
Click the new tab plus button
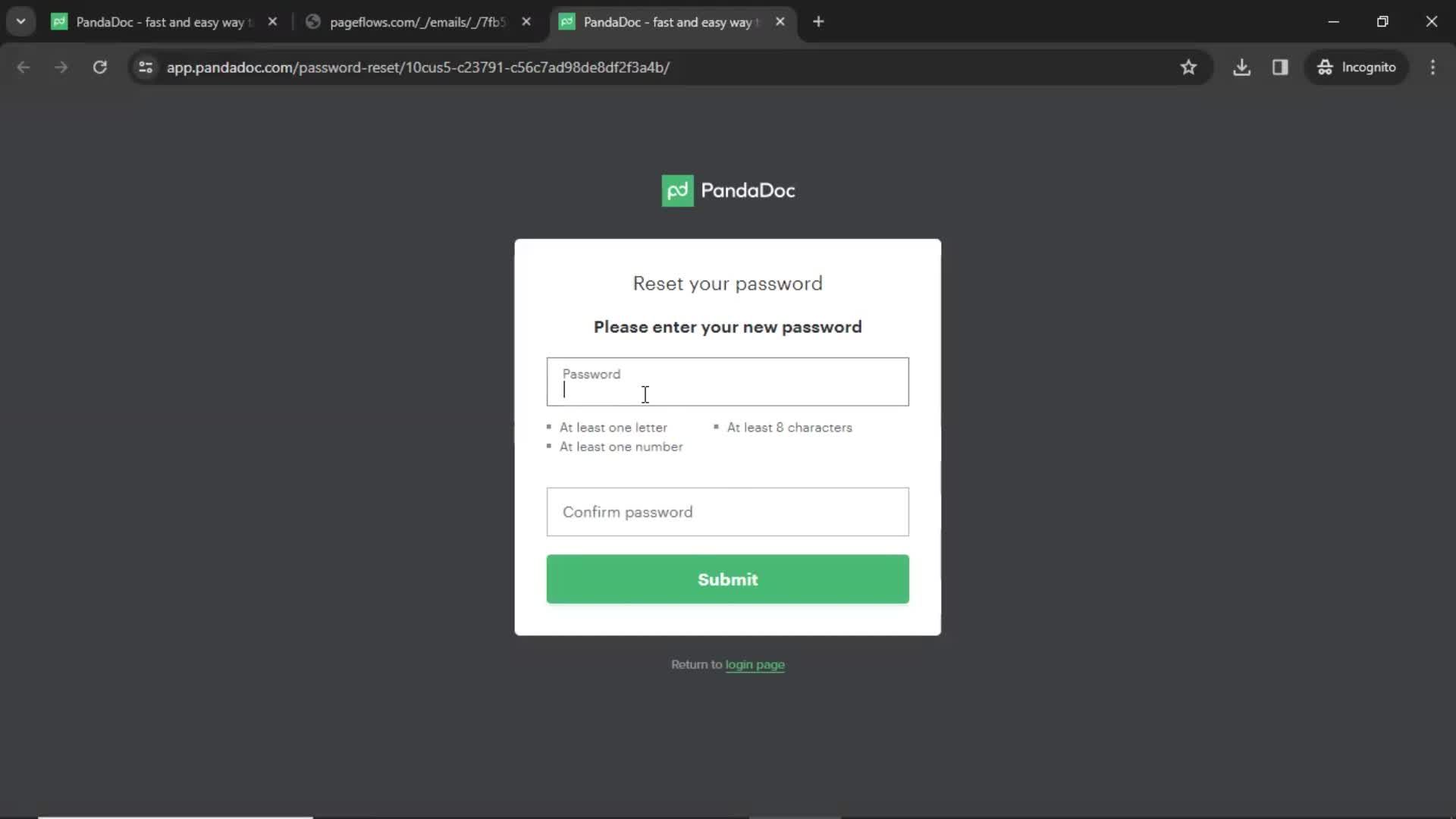(818, 22)
